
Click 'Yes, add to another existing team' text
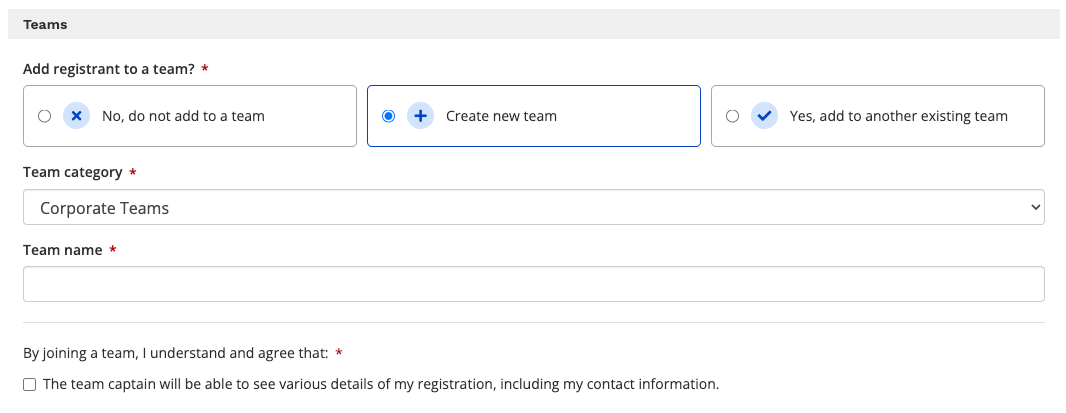[x=898, y=116]
